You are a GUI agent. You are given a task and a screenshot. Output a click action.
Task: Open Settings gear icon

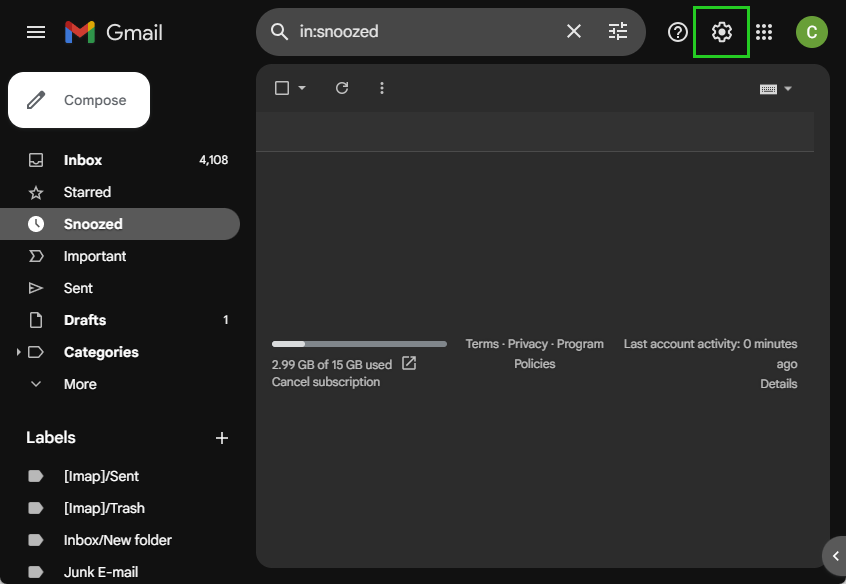coord(721,32)
